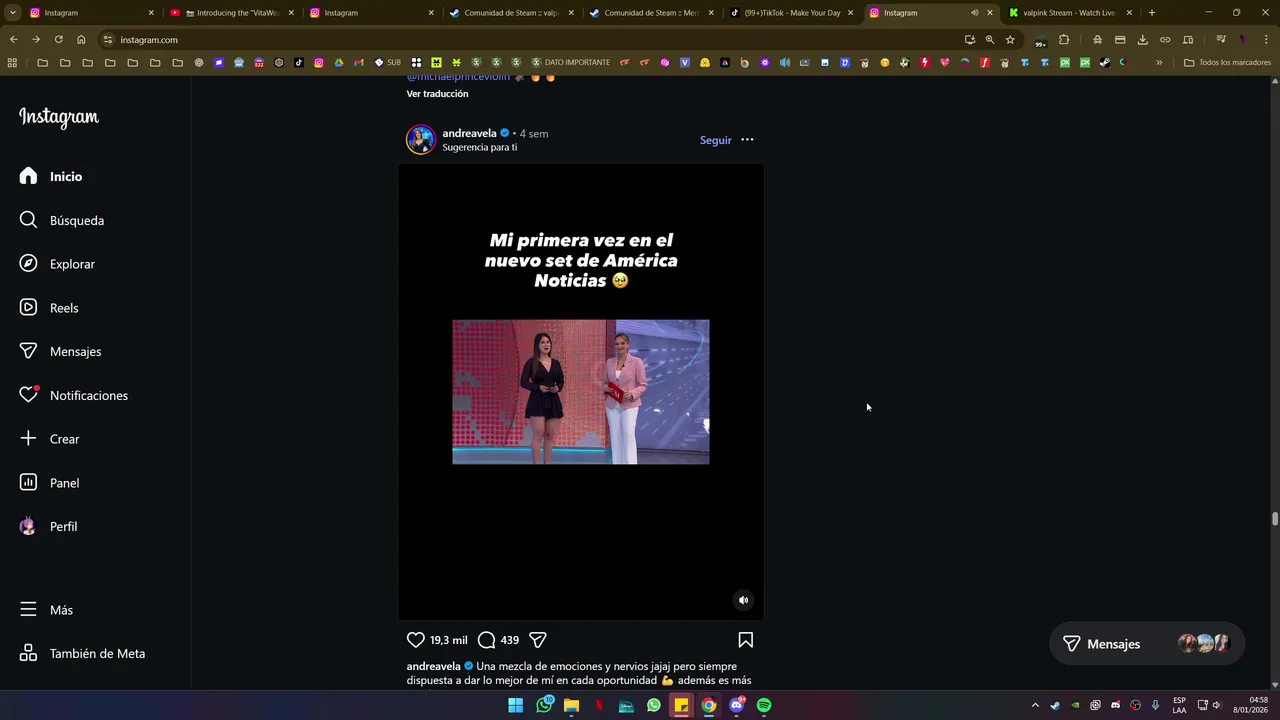
Task: Open browser zoom magnifier icon
Action: coord(990,40)
